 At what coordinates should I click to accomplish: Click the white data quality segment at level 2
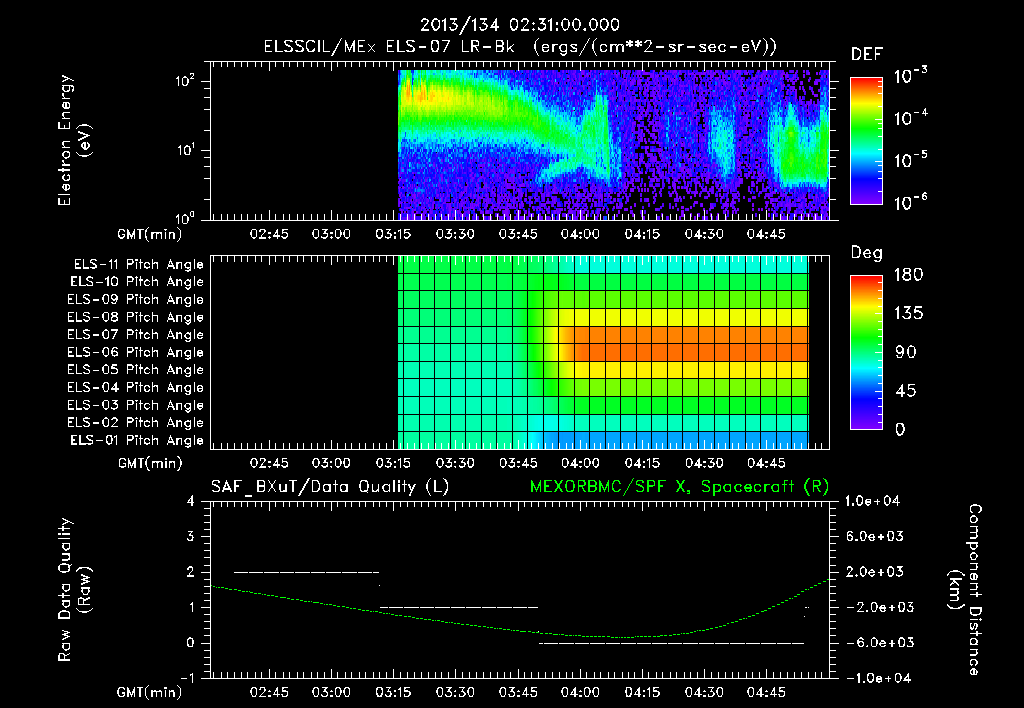(306, 572)
